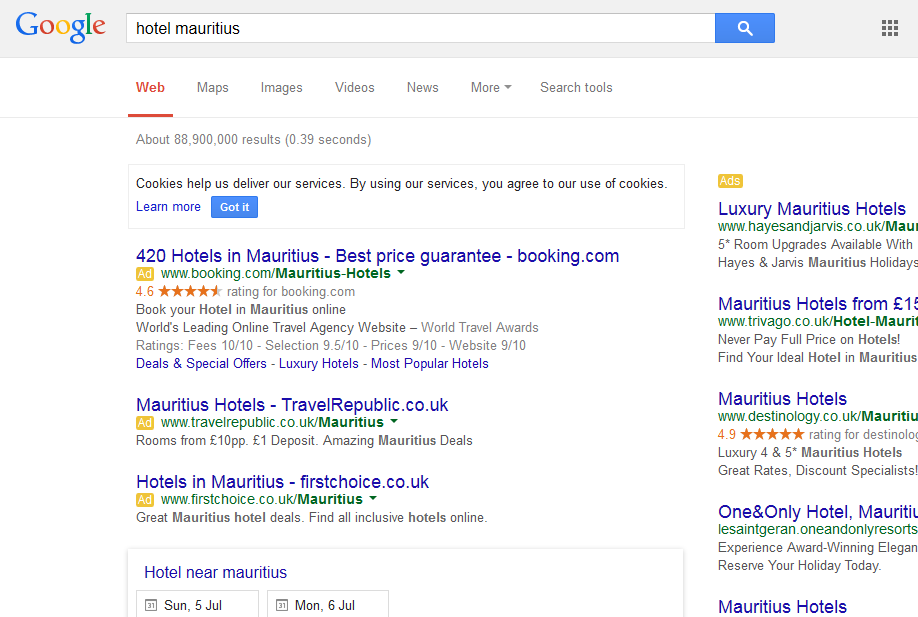Click the yellow Ads label in sidebar
Viewport: 918px width, 617px height.
[x=730, y=181]
